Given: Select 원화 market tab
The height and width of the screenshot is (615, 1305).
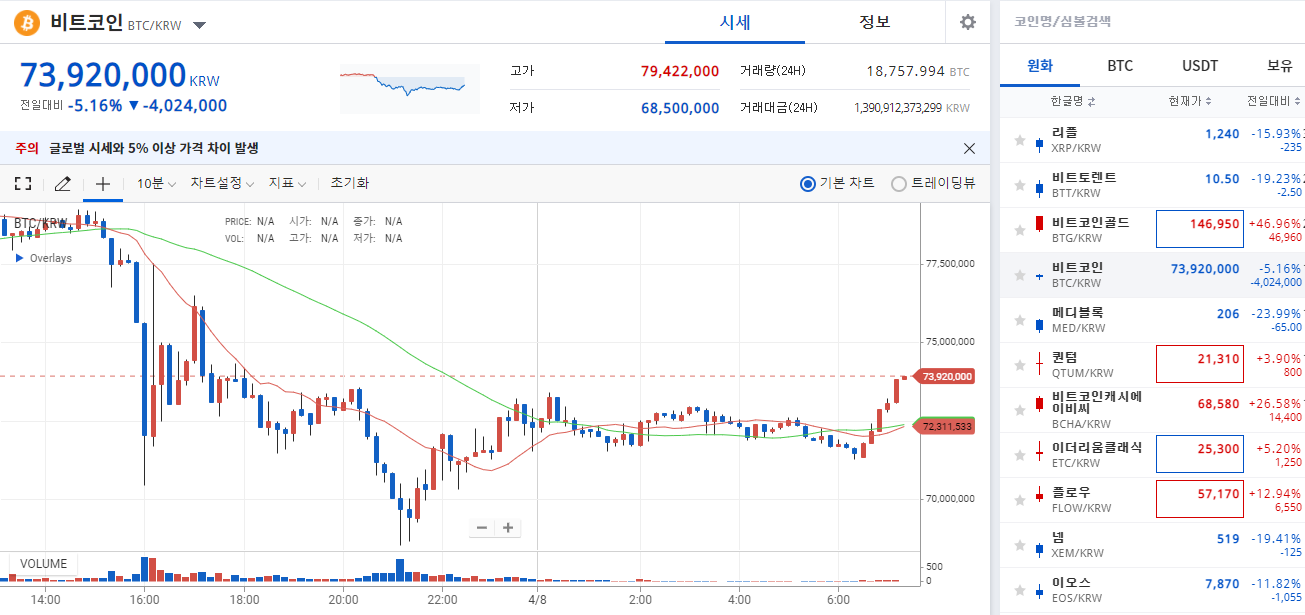Looking at the screenshot, I should point(1040,66).
